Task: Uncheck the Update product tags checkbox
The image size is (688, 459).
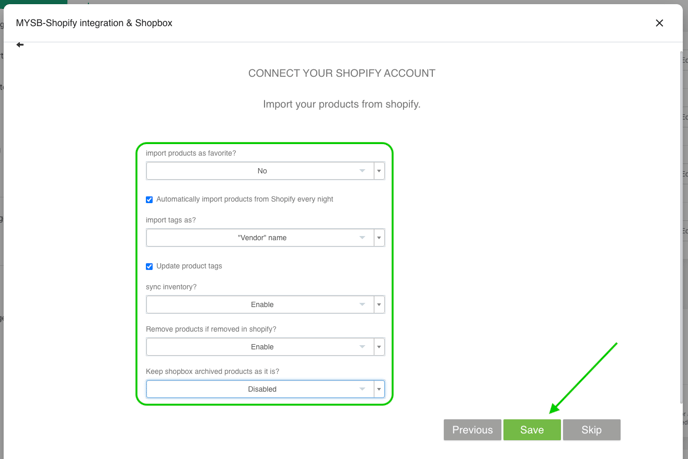Action: tap(150, 267)
